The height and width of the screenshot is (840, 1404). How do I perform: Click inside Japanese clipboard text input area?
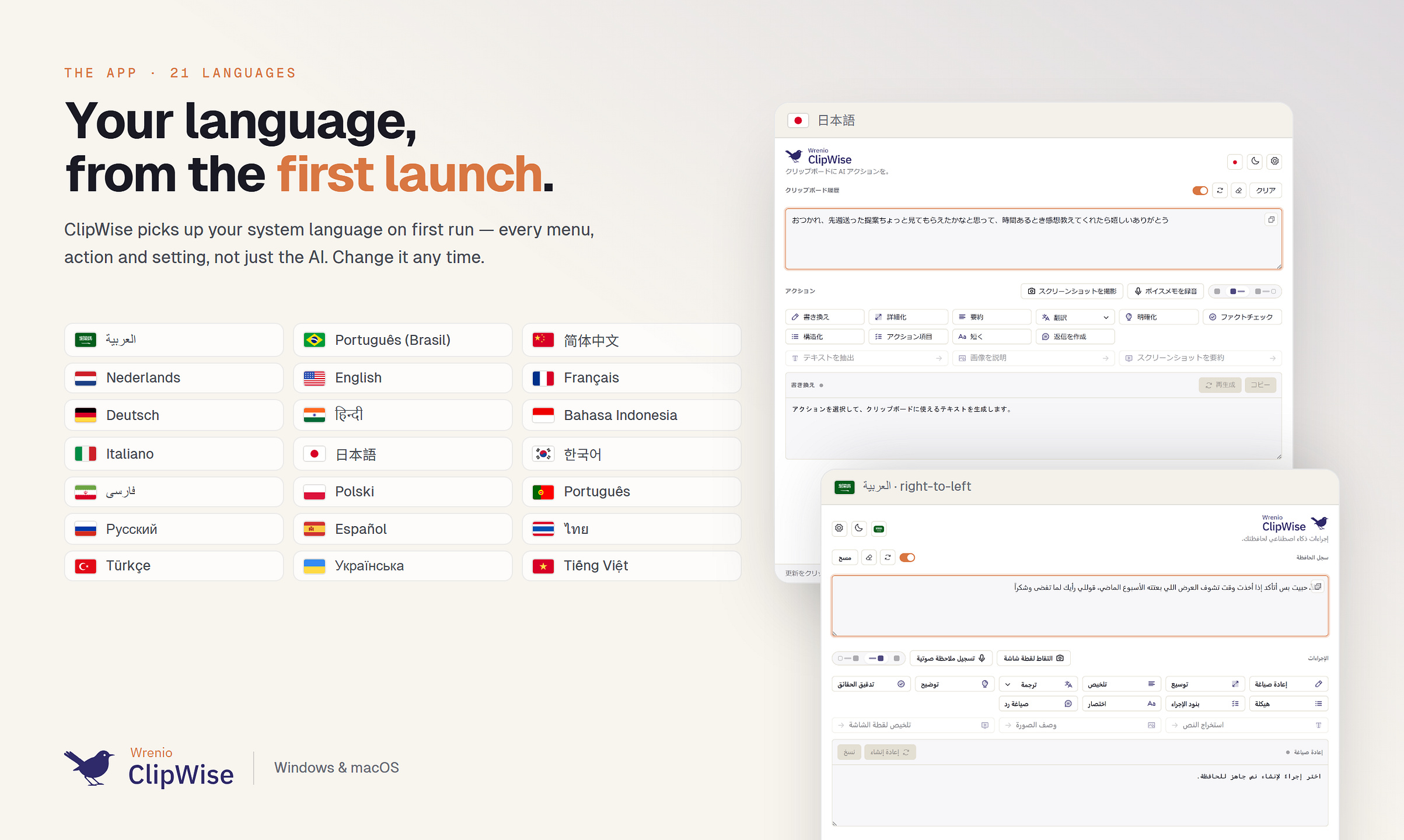[x=1033, y=239]
